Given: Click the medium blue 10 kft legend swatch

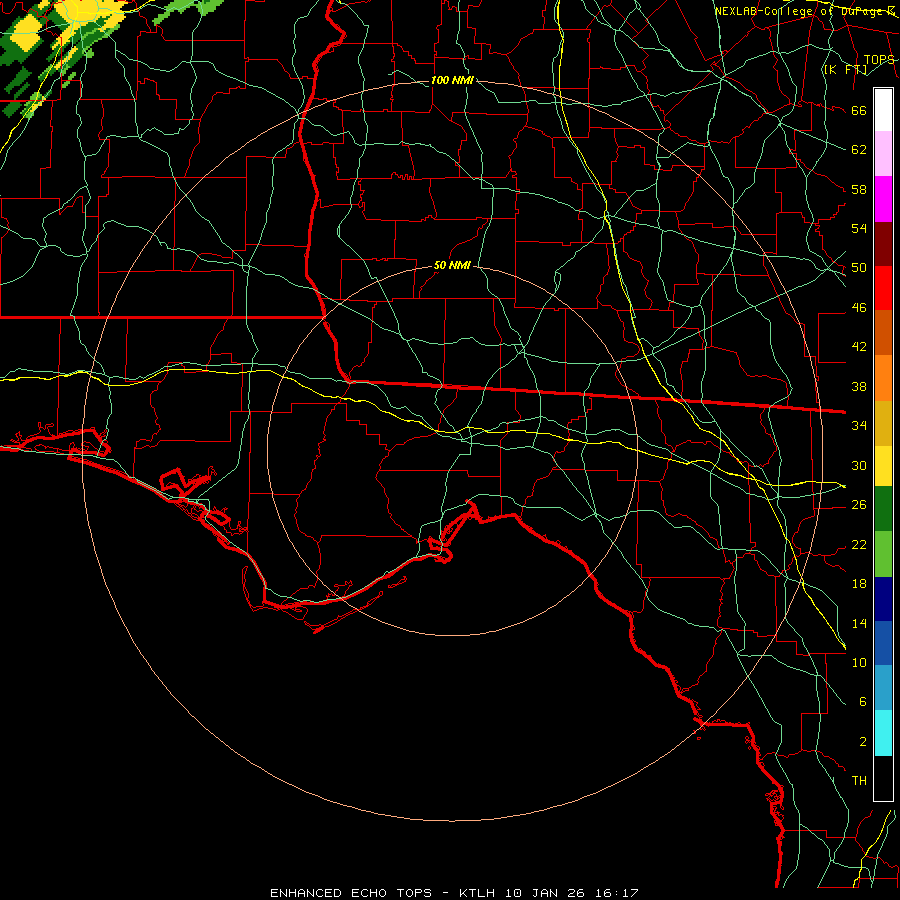Looking at the screenshot, I should tap(883, 643).
